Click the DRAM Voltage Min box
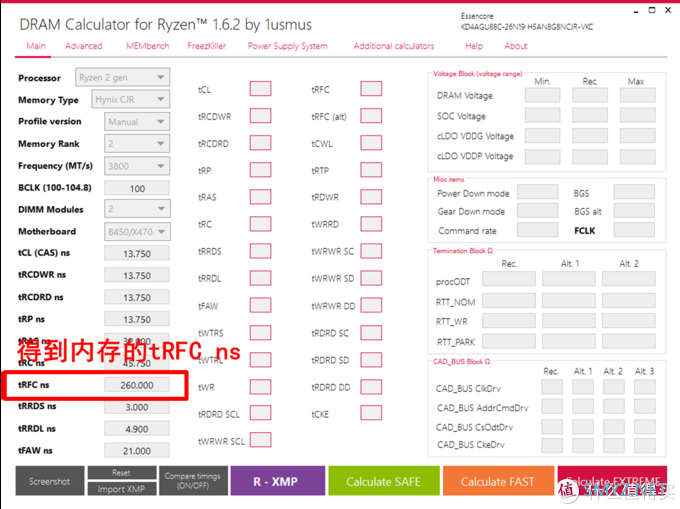Image resolution: width=680 pixels, height=509 pixels. (x=543, y=95)
